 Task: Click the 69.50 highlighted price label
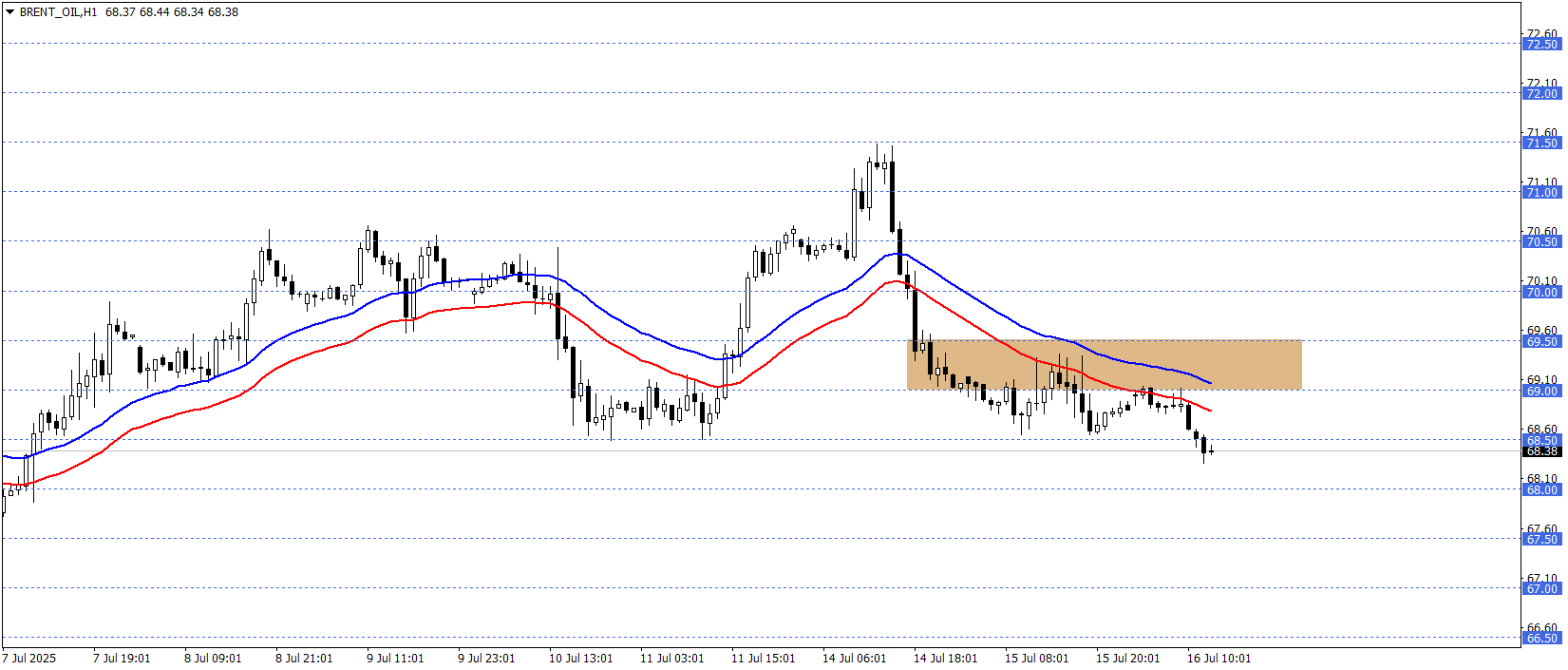click(1541, 341)
